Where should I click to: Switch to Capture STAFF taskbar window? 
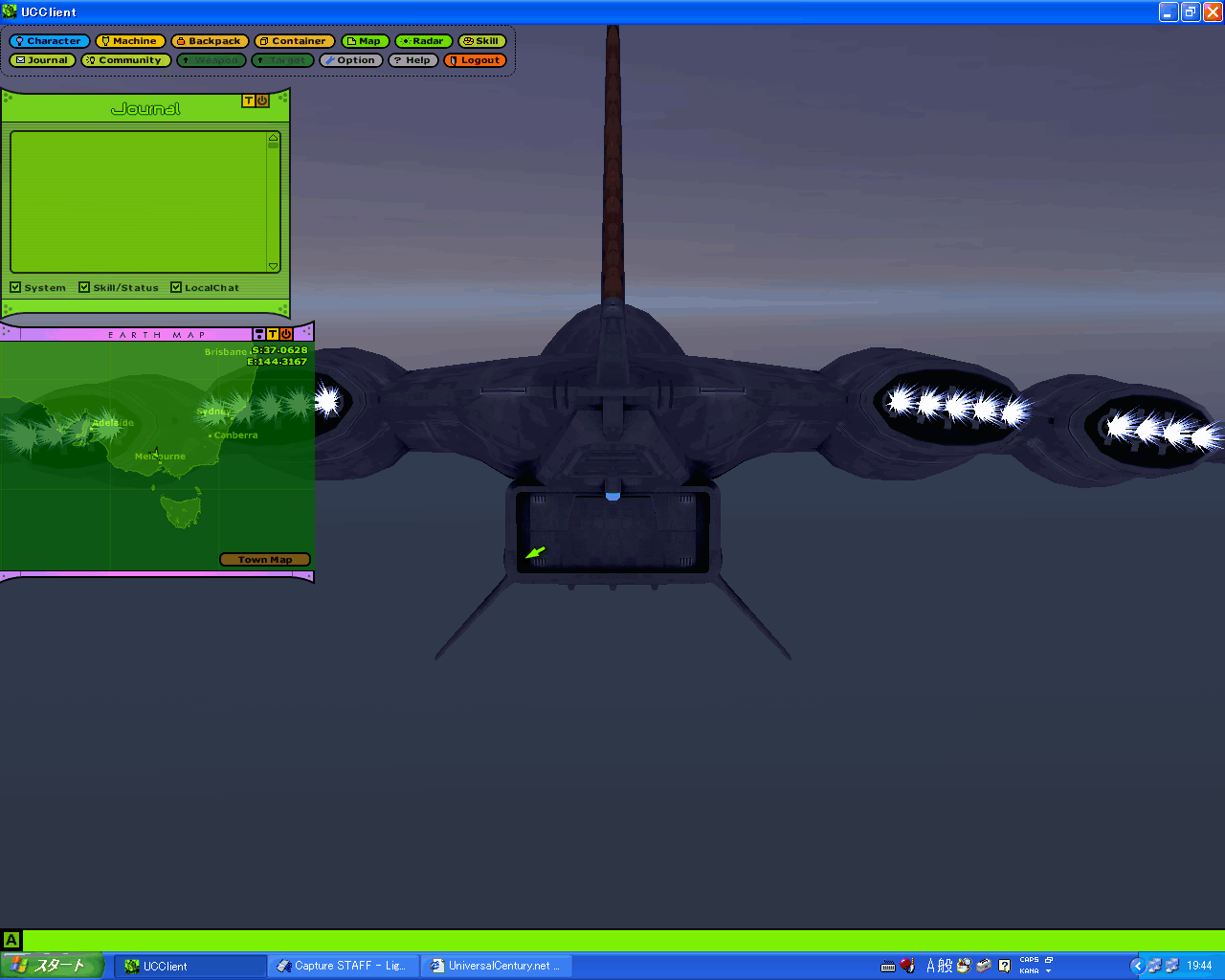[344, 967]
